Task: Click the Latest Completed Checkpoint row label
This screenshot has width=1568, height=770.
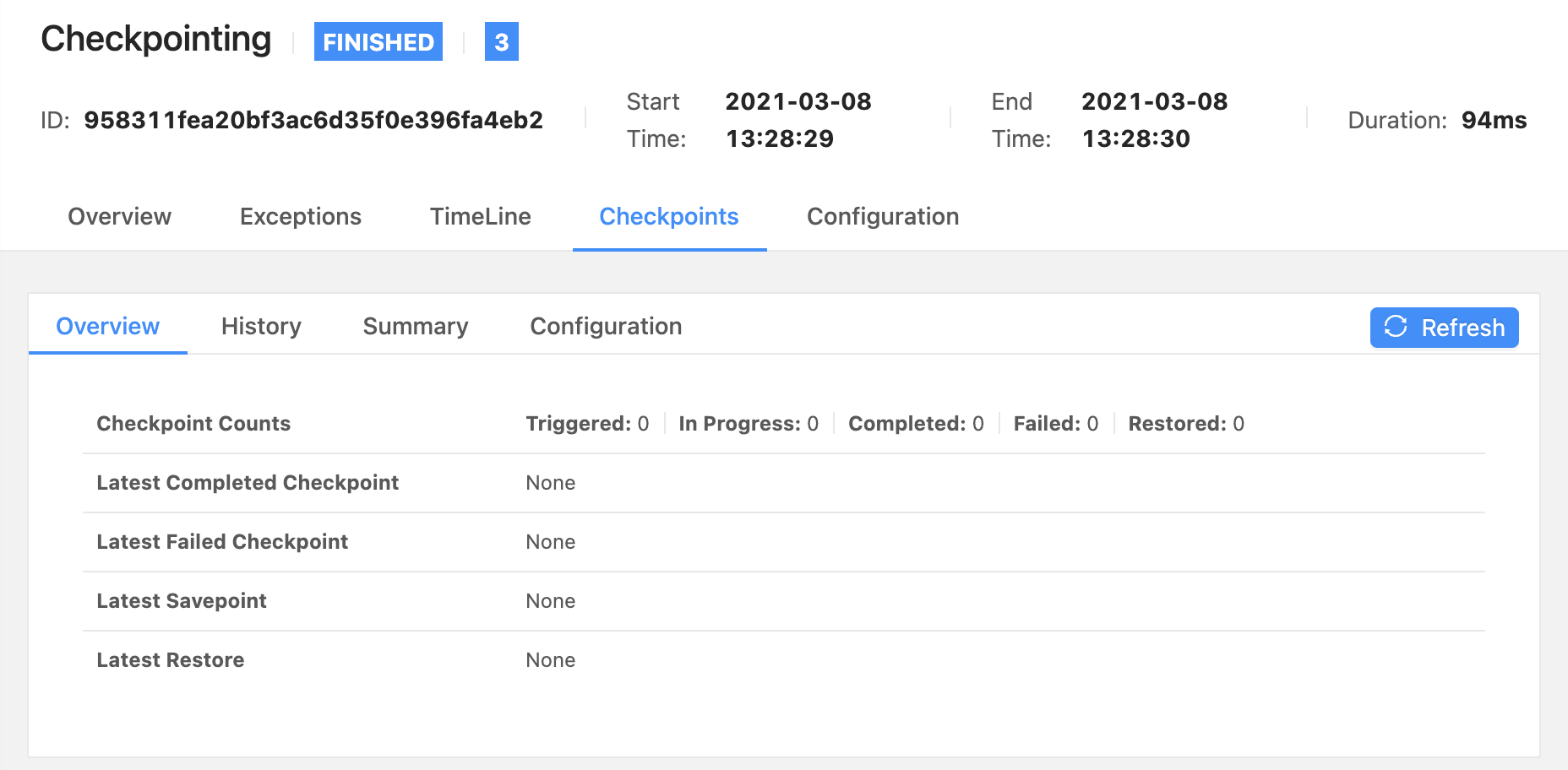Action: (248, 483)
